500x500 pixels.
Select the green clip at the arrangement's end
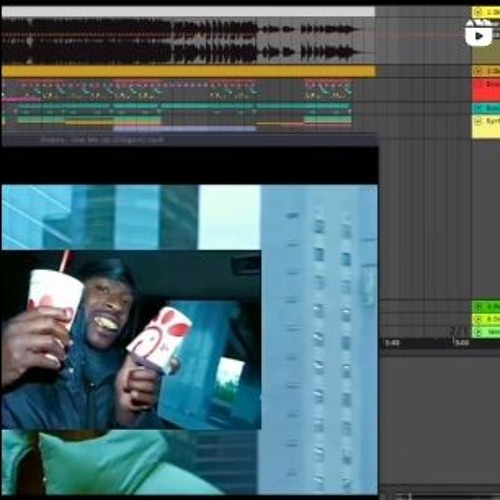[328, 119]
